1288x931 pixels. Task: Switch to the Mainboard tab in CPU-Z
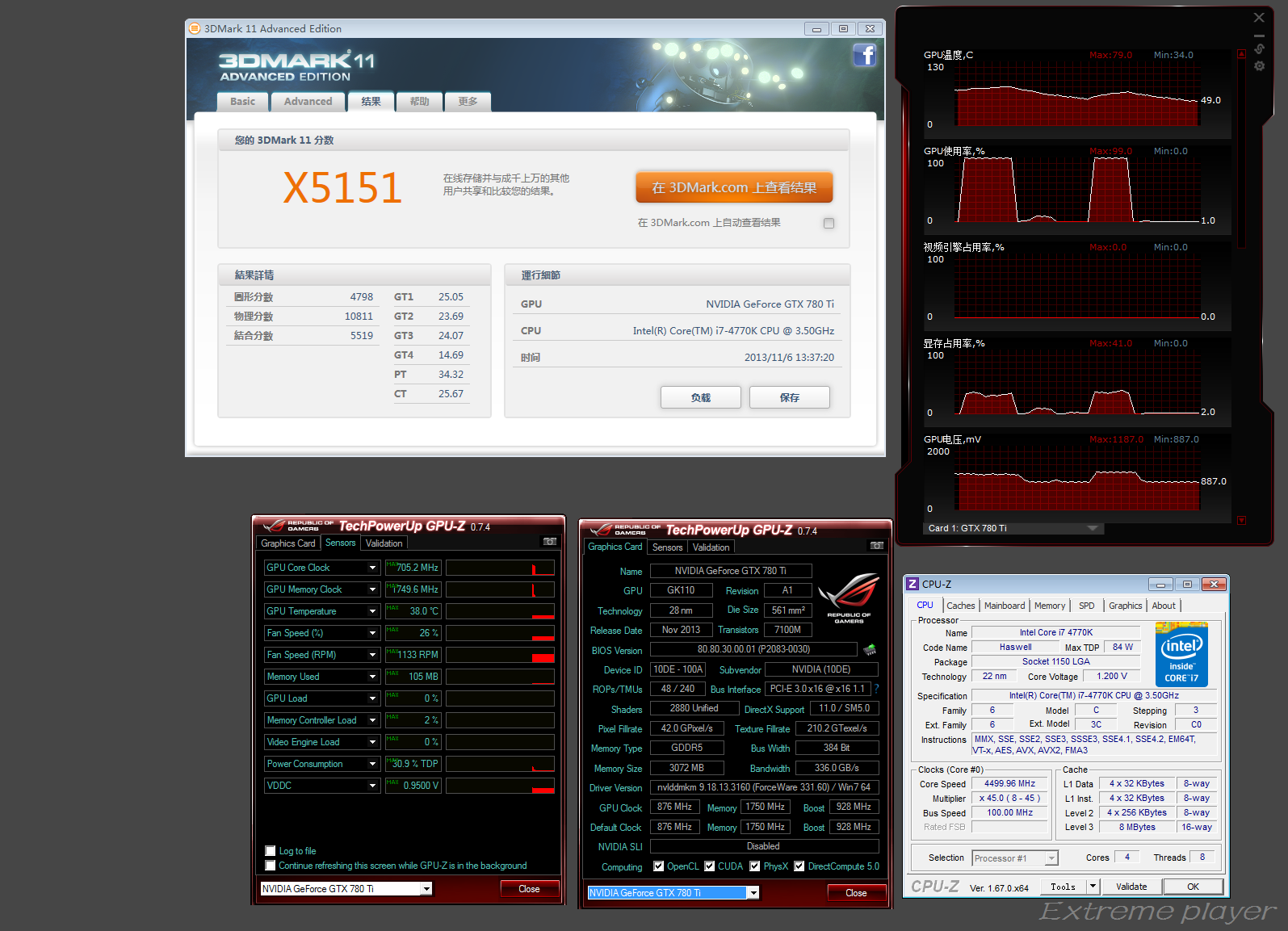[x=1005, y=606]
